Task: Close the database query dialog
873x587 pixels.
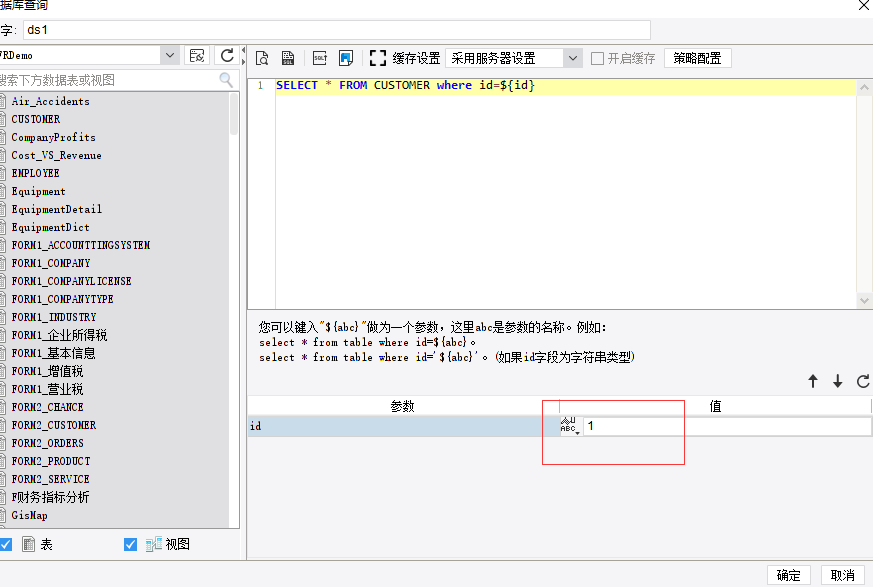Action: pos(864,6)
